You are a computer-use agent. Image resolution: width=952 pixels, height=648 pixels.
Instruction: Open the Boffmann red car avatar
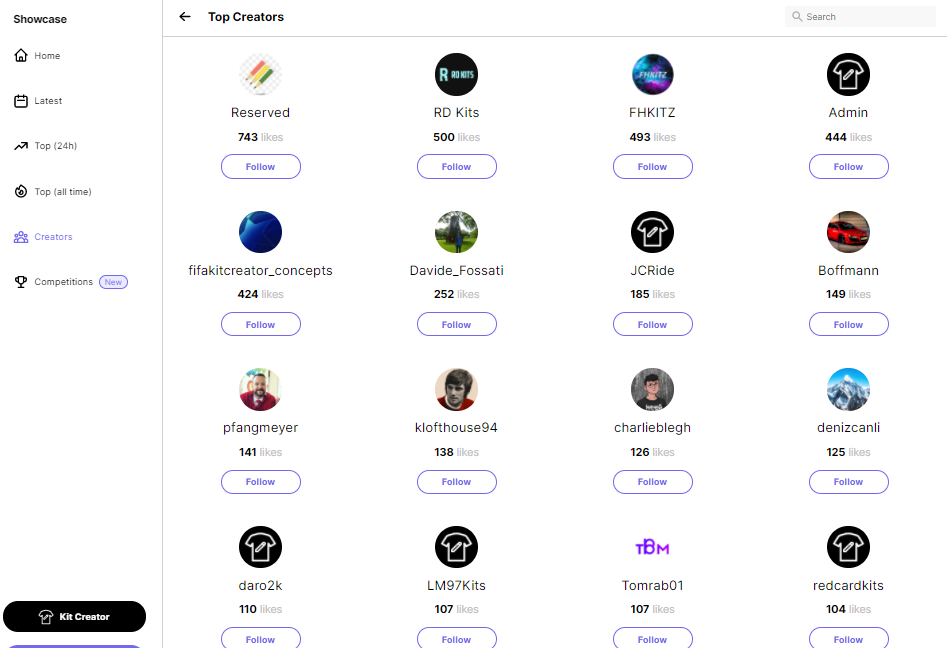(848, 232)
